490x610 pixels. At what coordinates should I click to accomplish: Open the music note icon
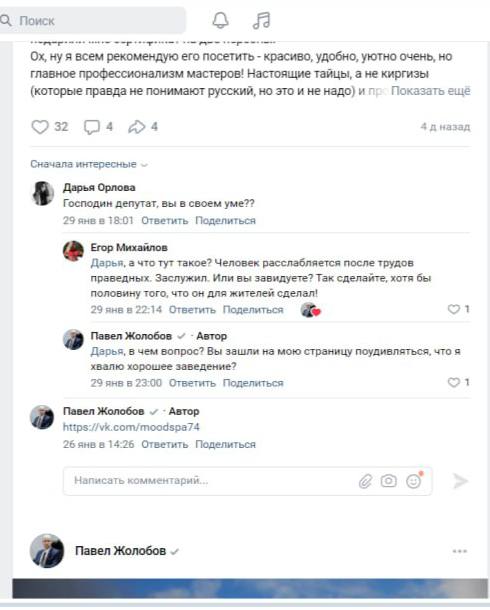click(261, 20)
